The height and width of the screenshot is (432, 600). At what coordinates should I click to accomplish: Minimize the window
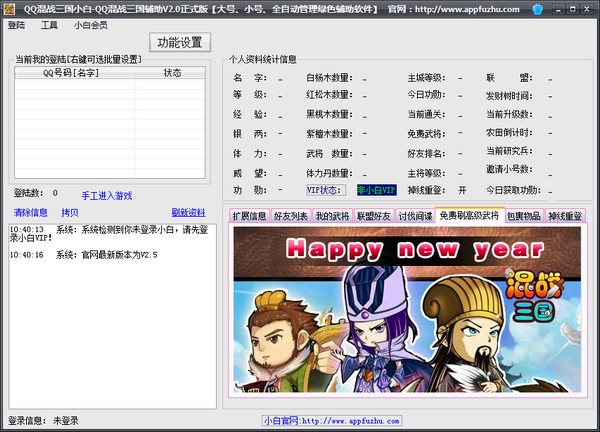coord(558,9)
